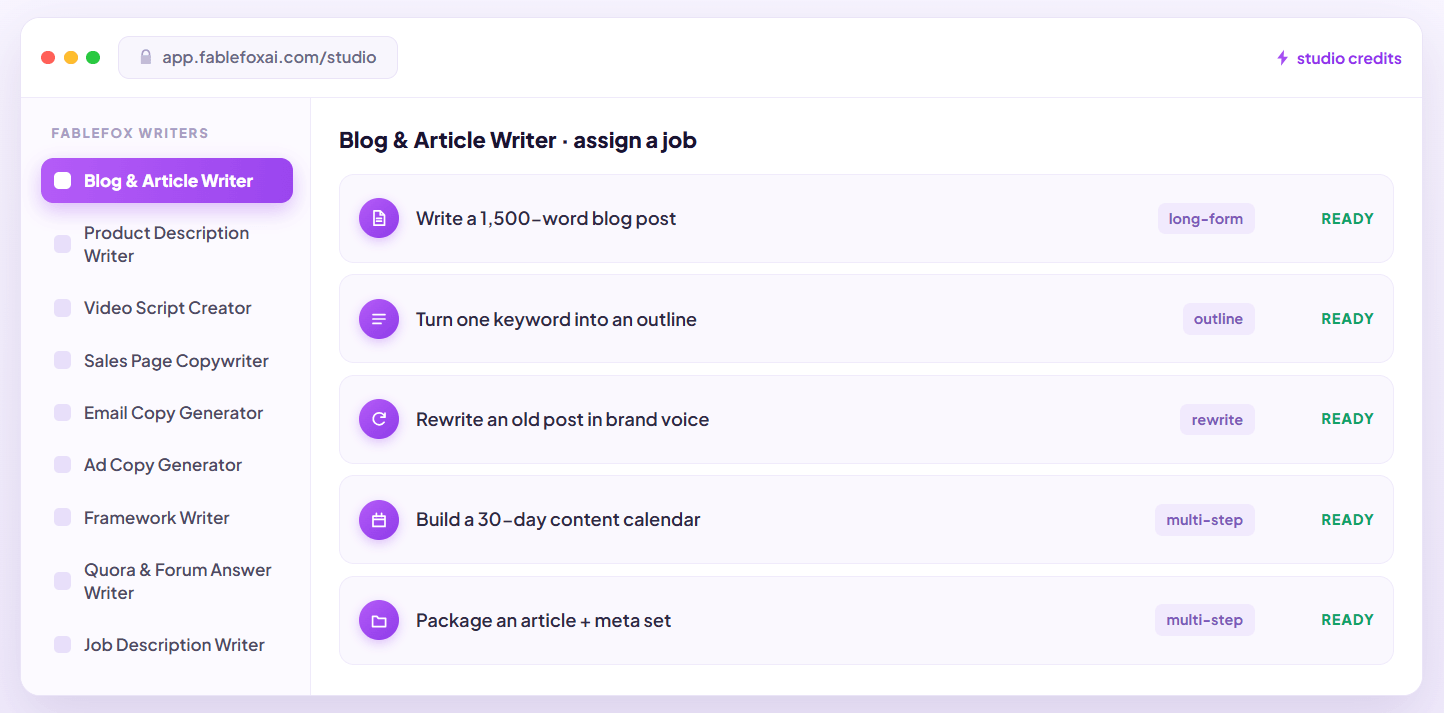This screenshot has height=713, width=1444.
Task: Click the square icon beside Framework Writer
Action: [x=63, y=517]
